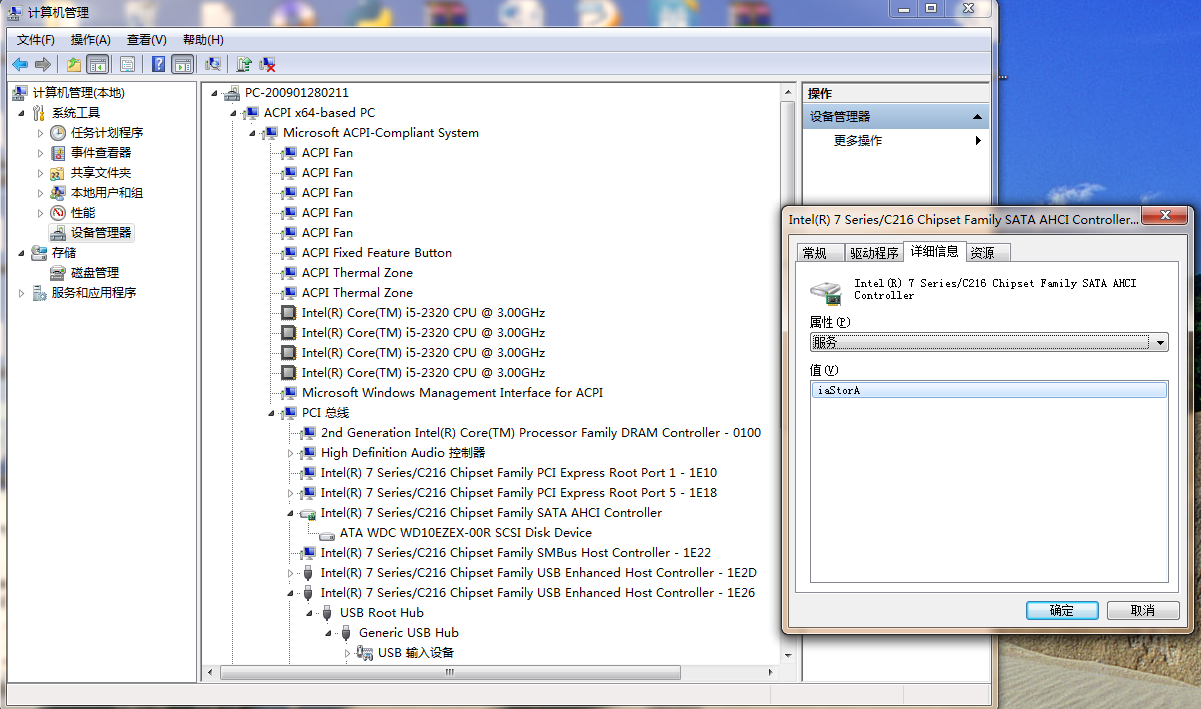The width and height of the screenshot is (1201, 709).
Task: Switch to the 驱动程序 tab
Action: (x=873, y=252)
